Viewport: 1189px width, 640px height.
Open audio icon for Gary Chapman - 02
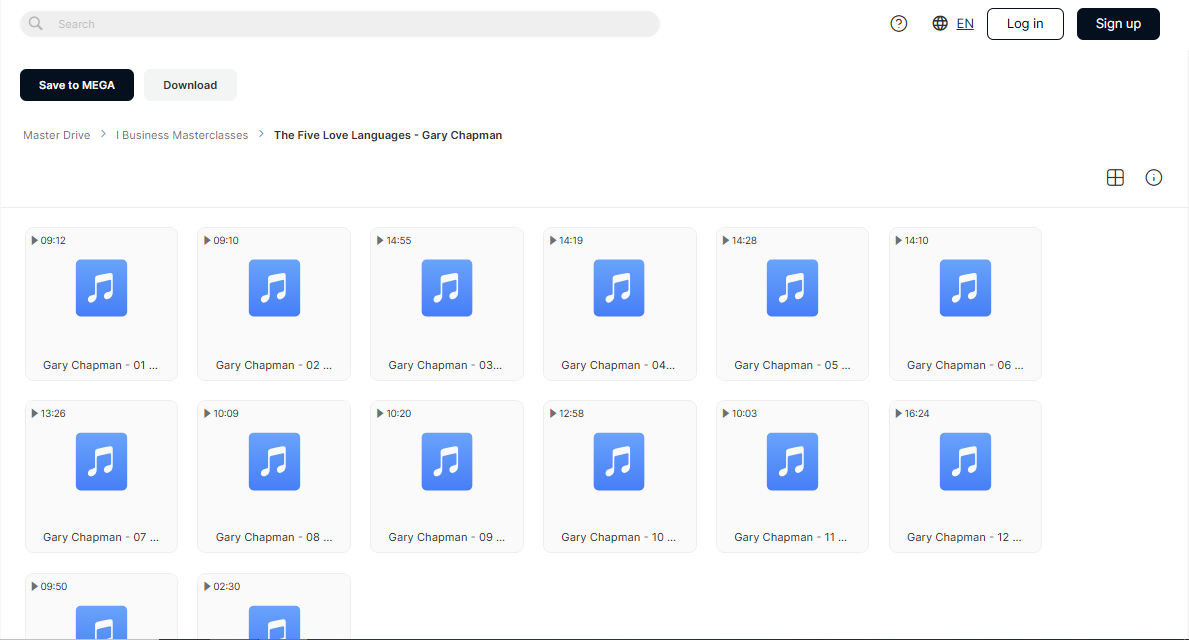(275, 288)
